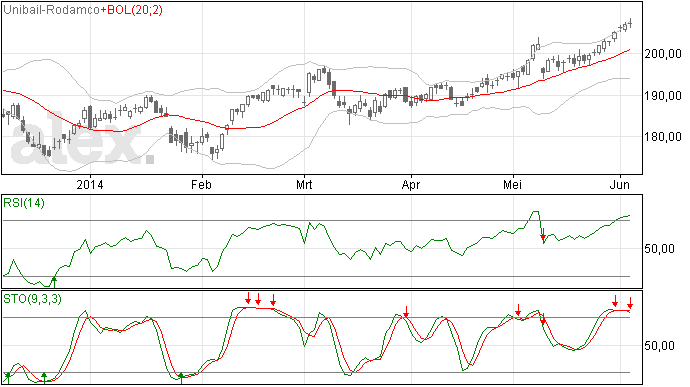Click the green buy arrow in RSI panel
690x387 pixels.
click(x=54, y=282)
